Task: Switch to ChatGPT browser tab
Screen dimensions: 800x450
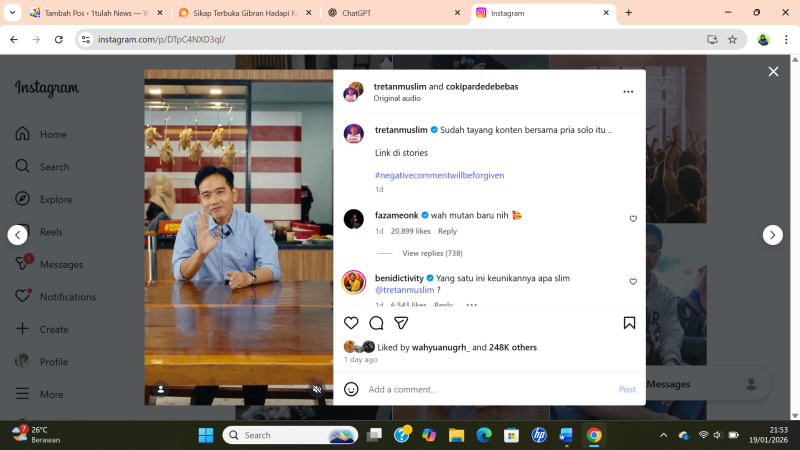Action: point(393,13)
